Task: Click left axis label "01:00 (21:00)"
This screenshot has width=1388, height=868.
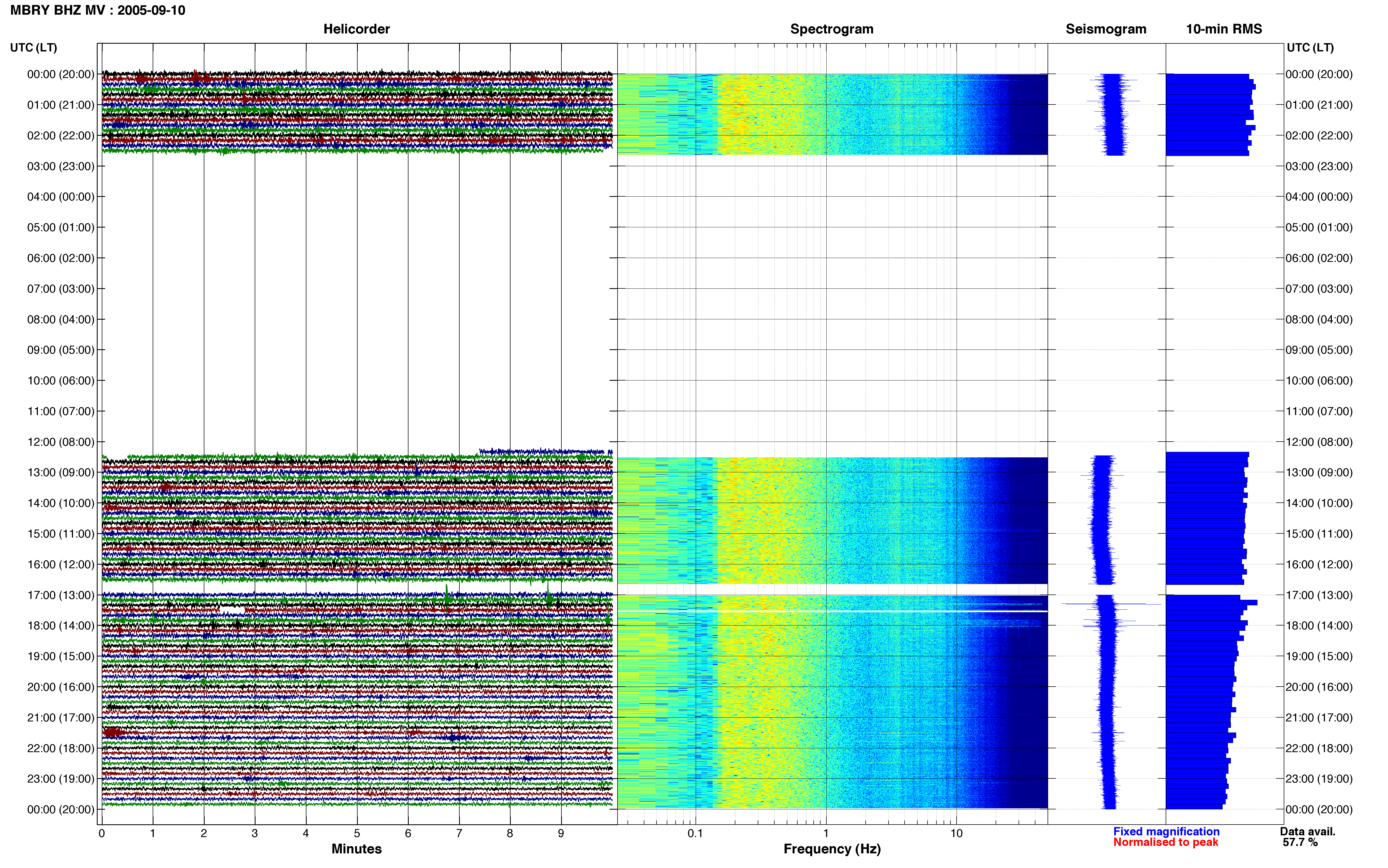Action: (x=61, y=105)
